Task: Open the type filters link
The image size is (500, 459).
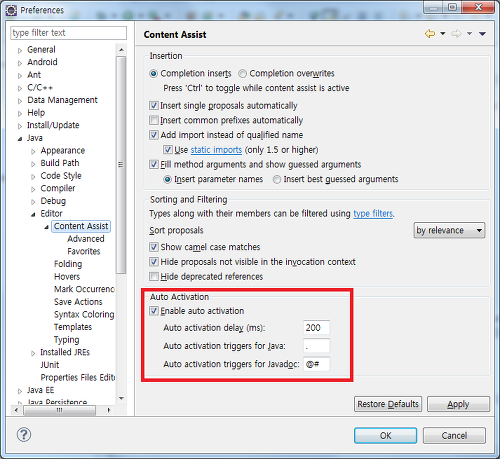Action: click(373, 213)
